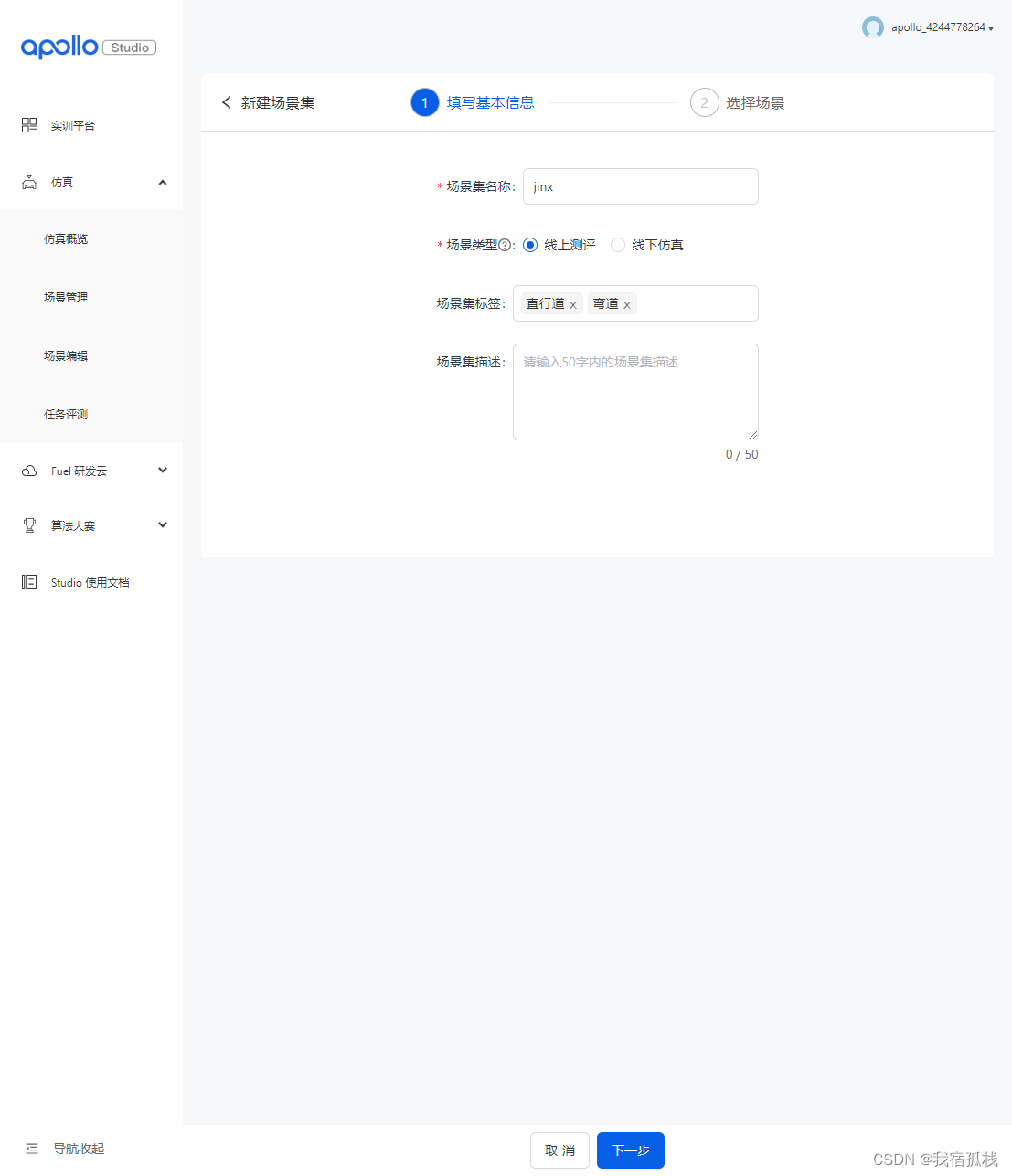The image size is (1012, 1176).
Task: Click the 仿真 vehicle icon in sidebar
Action: (x=28, y=181)
